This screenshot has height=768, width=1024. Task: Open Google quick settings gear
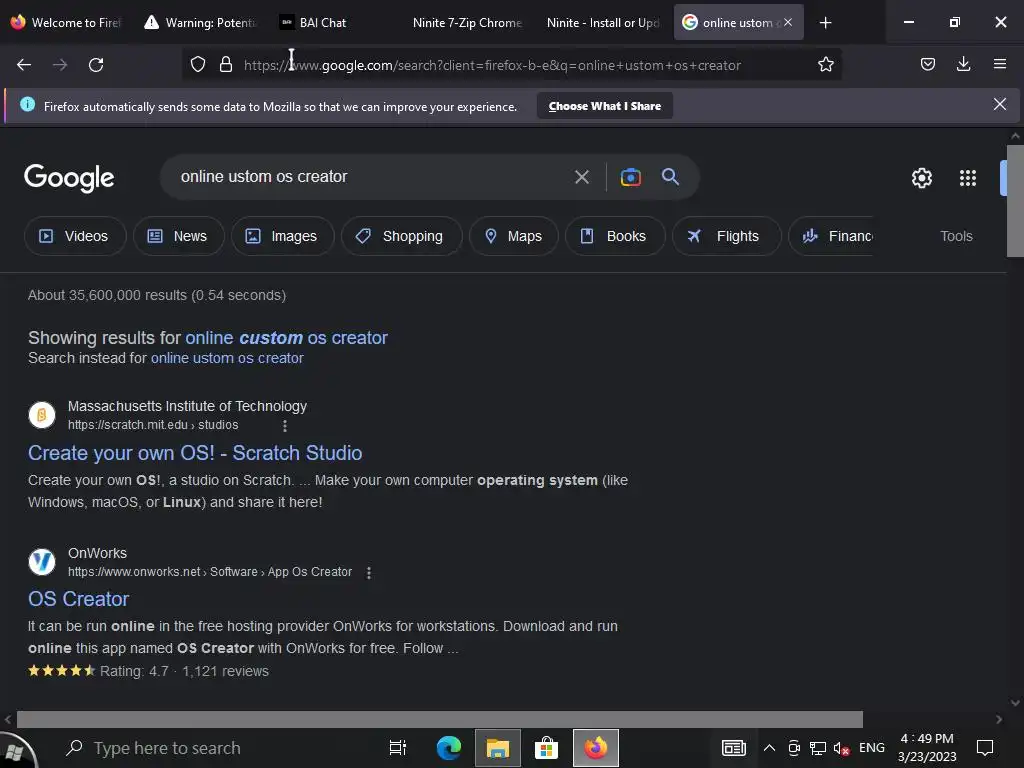921,178
